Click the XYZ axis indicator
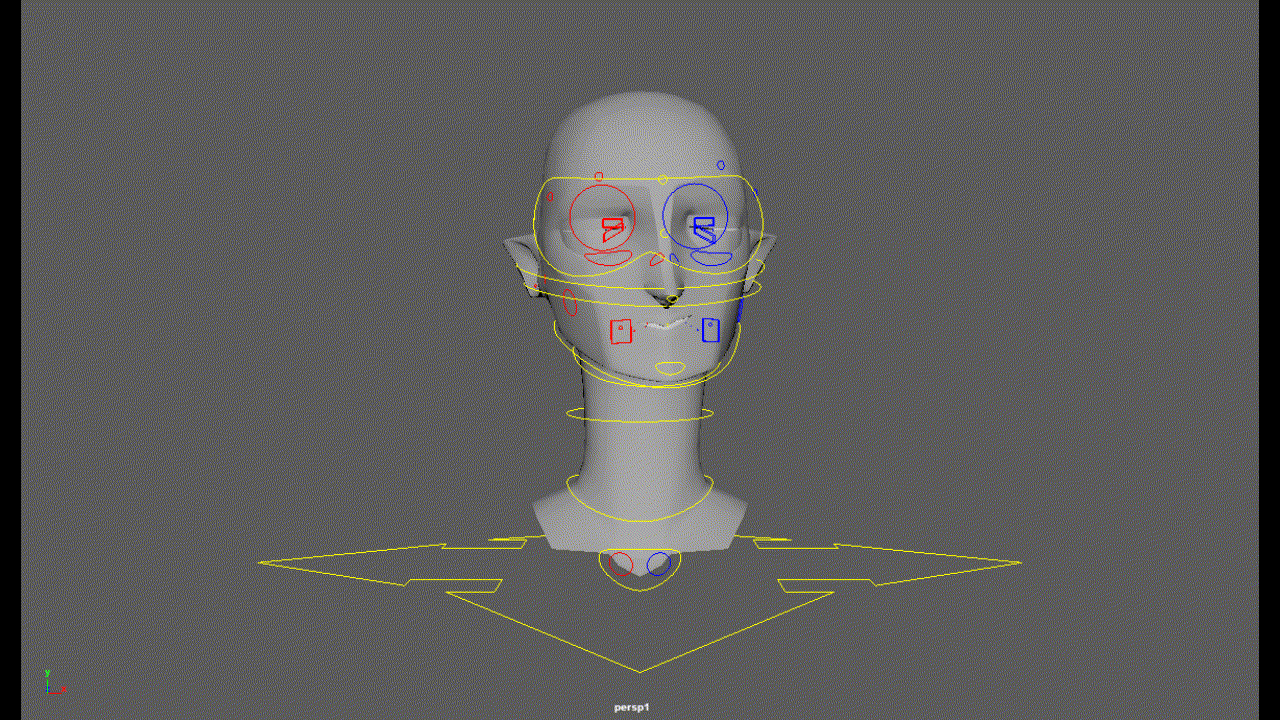The width and height of the screenshot is (1280, 720). click(x=53, y=682)
